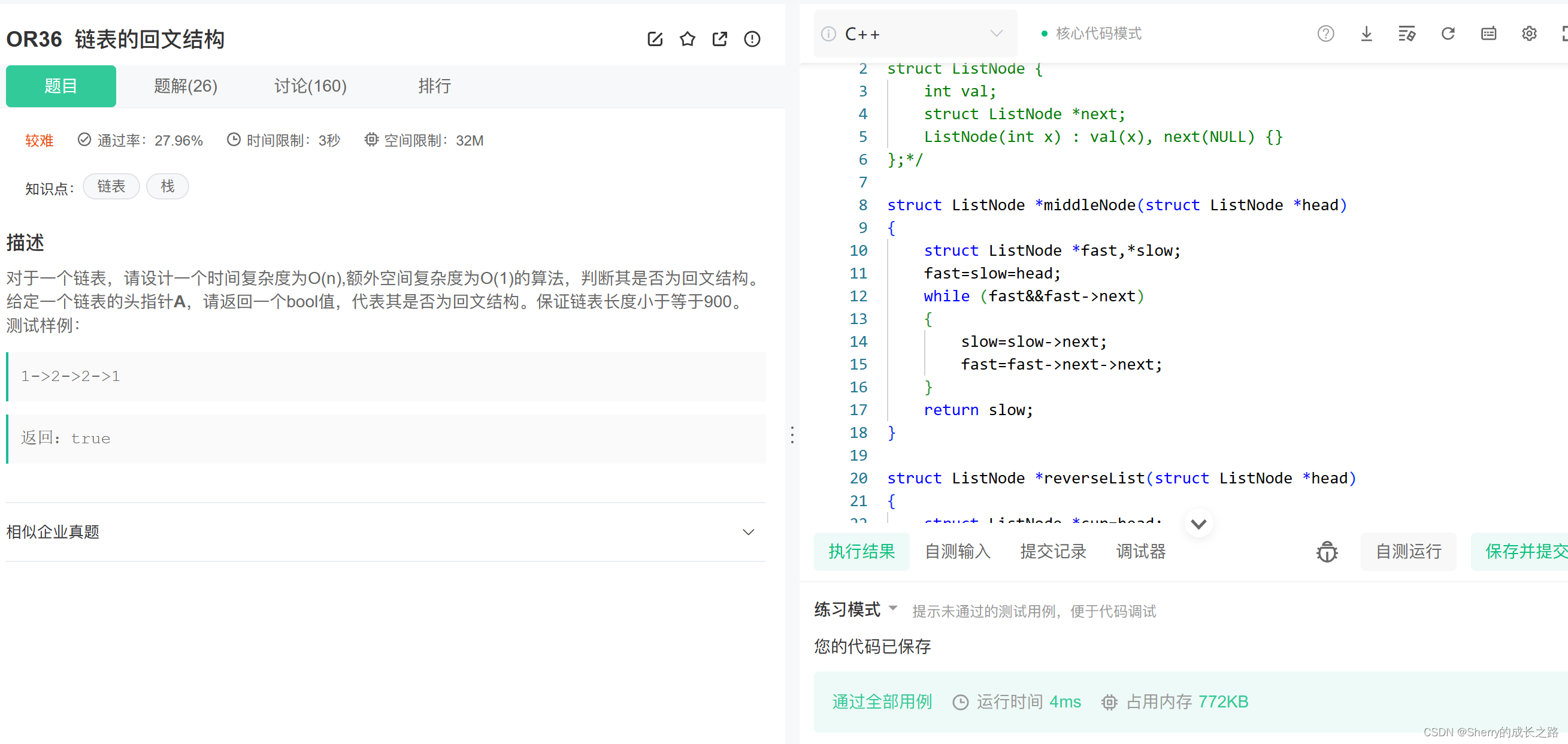Click the memory usage chip icon
Viewport: 1568px width, 744px height.
[1109, 702]
